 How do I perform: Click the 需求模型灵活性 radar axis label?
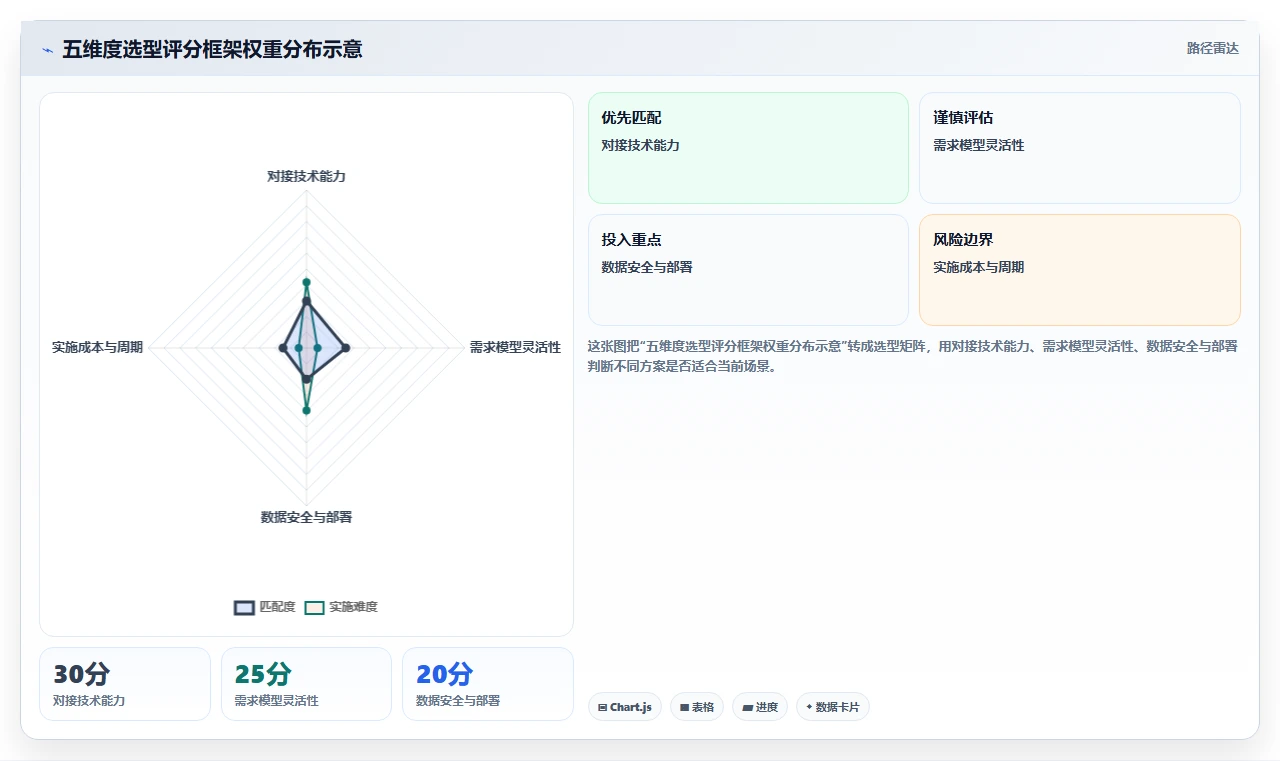[x=515, y=347]
